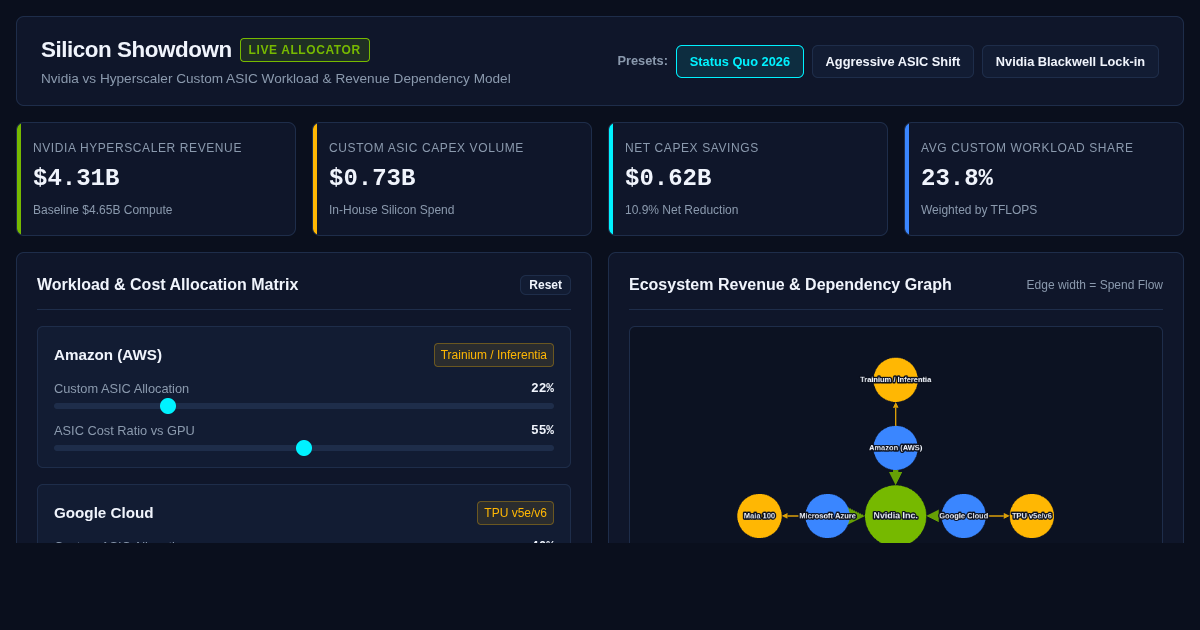Click the 10.9% Net Reduction text
The height and width of the screenshot is (630, 1200).
pyautogui.click(x=682, y=210)
